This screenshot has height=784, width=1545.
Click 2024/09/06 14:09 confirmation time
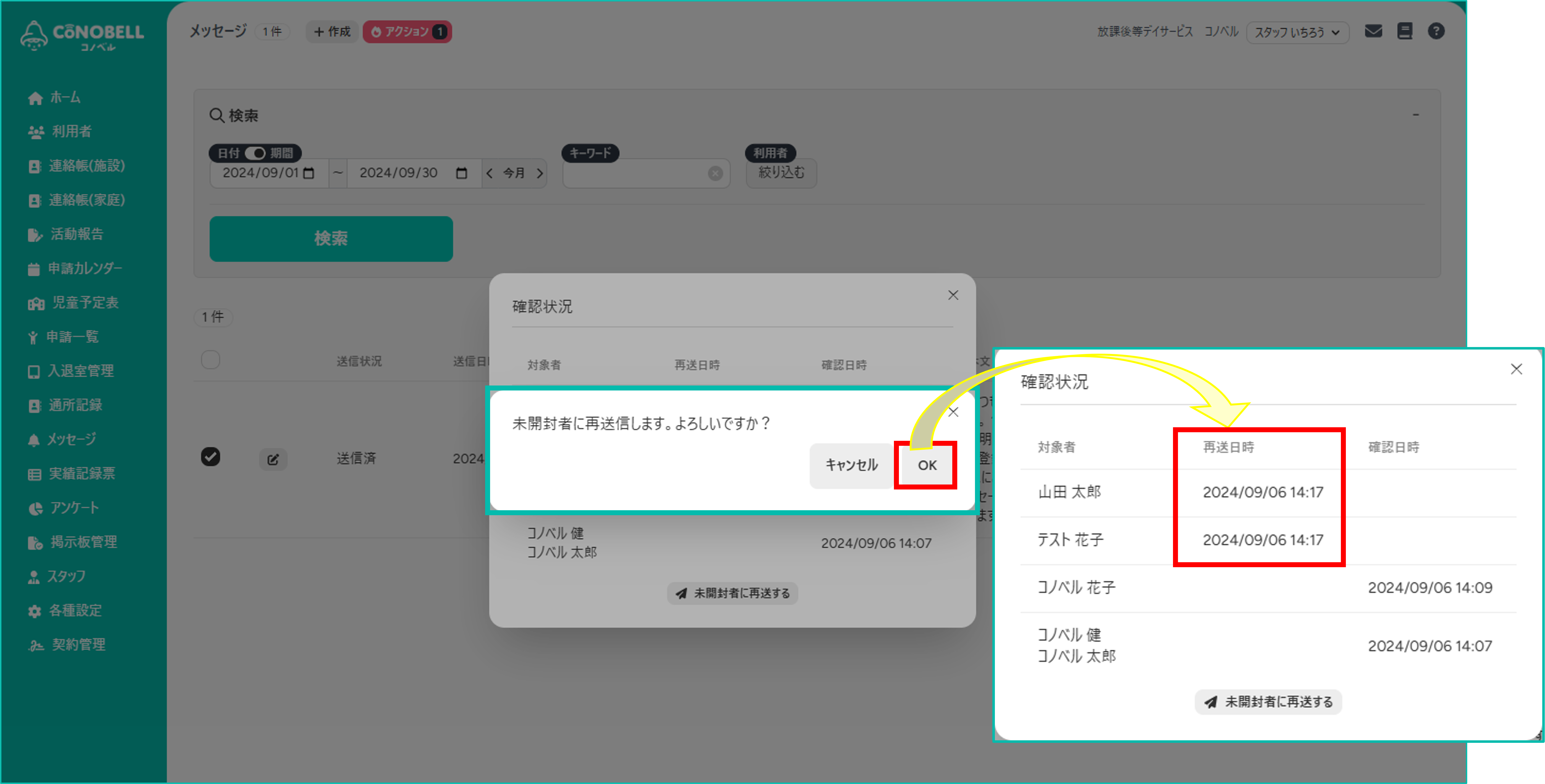coord(1430,587)
